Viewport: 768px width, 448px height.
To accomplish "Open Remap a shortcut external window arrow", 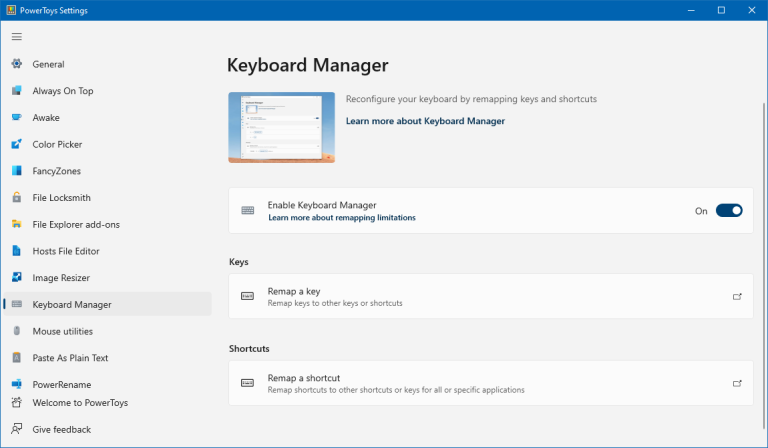I will pyautogui.click(x=737, y=383).
